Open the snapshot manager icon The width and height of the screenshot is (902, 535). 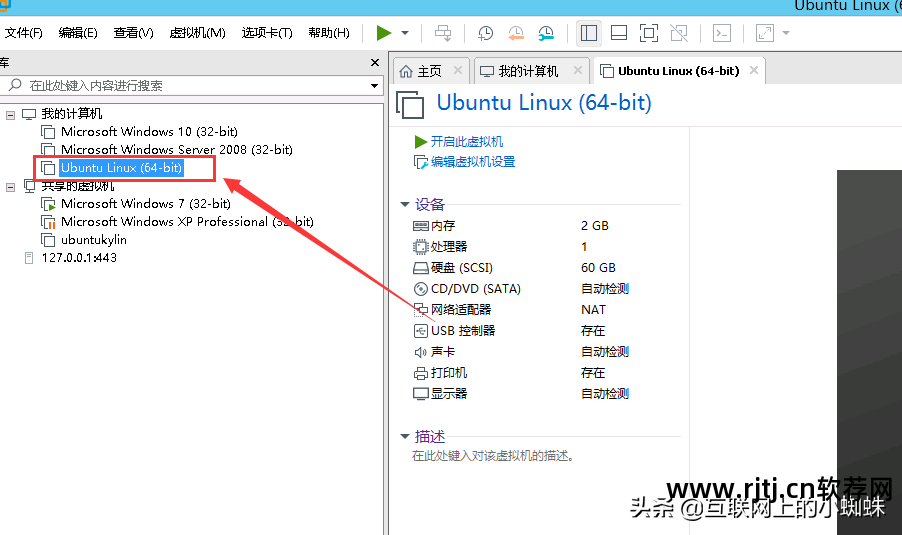(546, 33)
